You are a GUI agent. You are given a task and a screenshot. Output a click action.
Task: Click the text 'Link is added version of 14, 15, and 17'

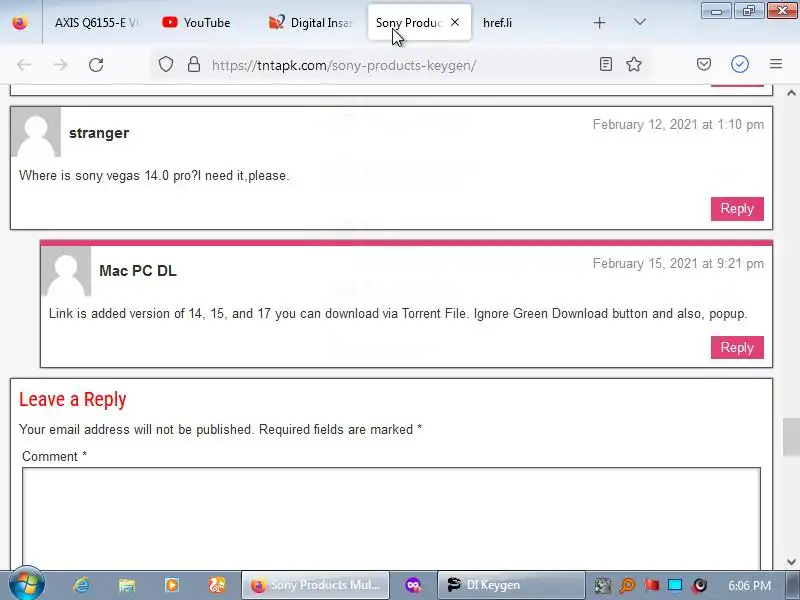160,313
